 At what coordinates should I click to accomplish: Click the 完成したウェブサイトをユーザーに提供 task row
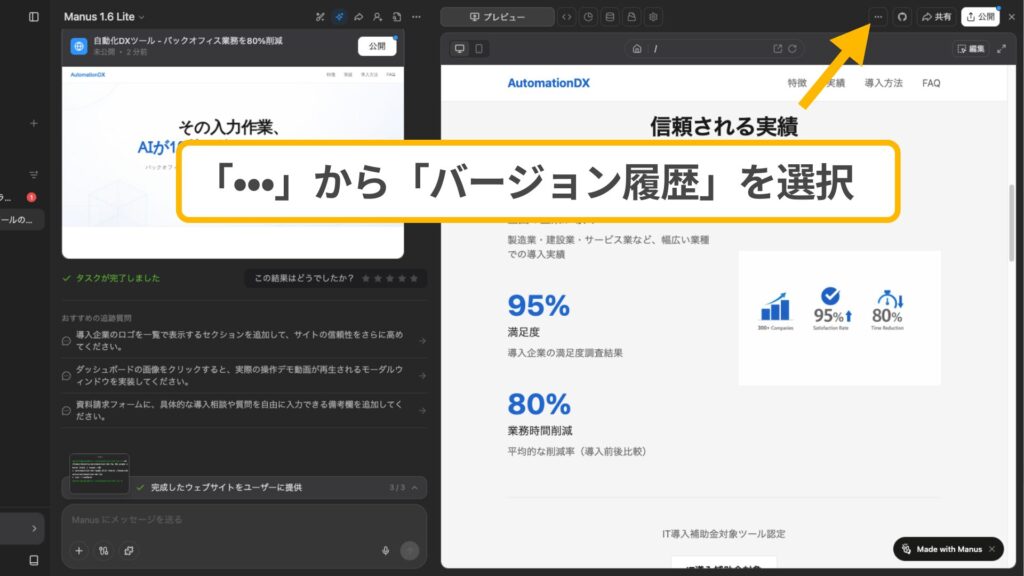pyautogui.click(x=244, y=488)
